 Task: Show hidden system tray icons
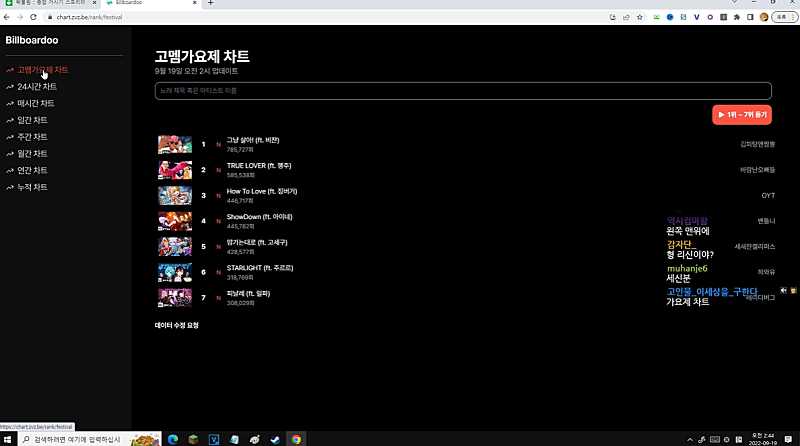pyautogui.click(x=690, y=439)
